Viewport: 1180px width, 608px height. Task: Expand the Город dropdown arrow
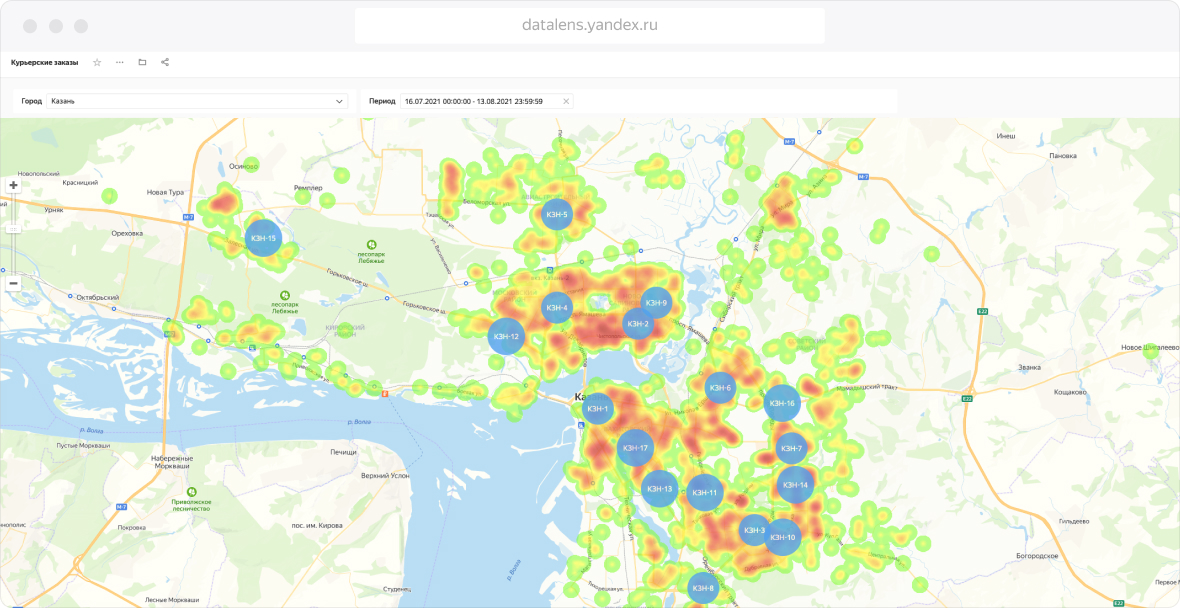coord(339,101)
